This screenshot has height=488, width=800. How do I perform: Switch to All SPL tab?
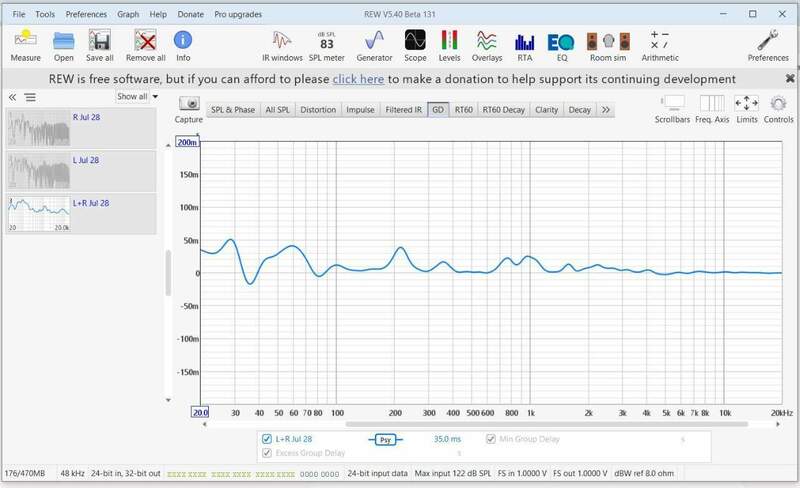pyautogui.click(x=278, y=110)
